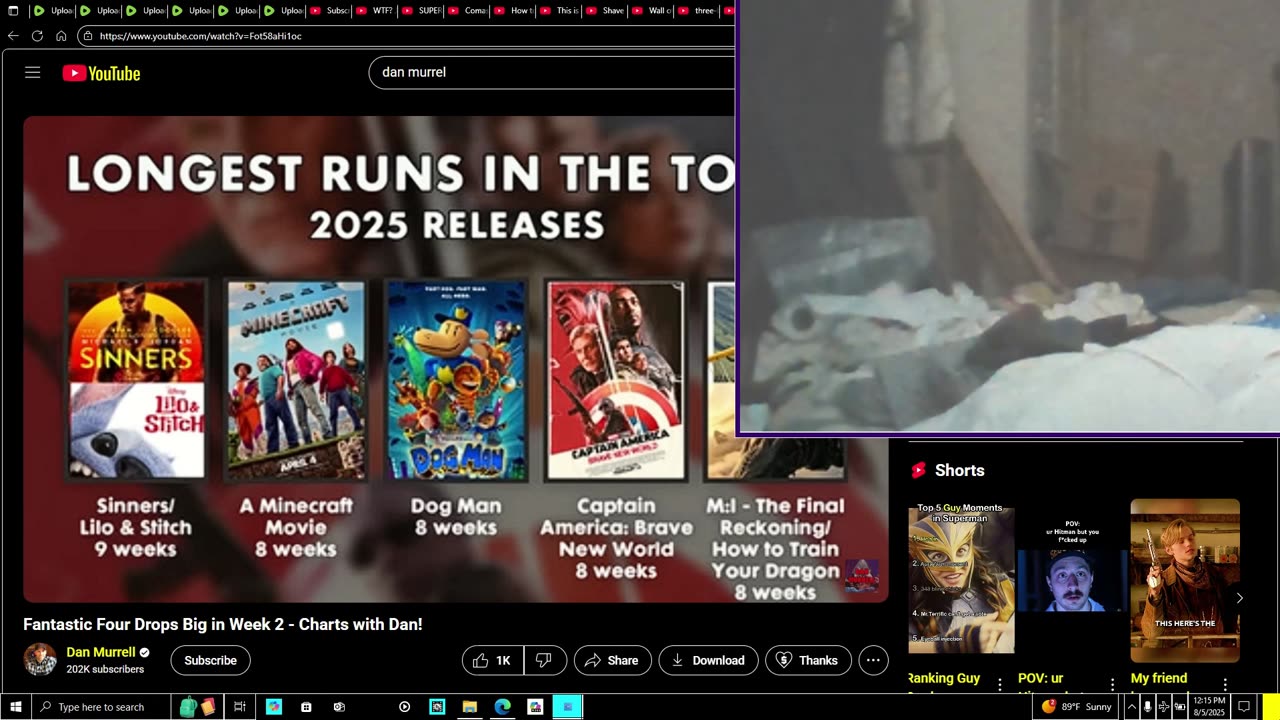The image size is (1280, 720).
Task: Click the 'My friend' short title
Action: tap(1159, 678)
